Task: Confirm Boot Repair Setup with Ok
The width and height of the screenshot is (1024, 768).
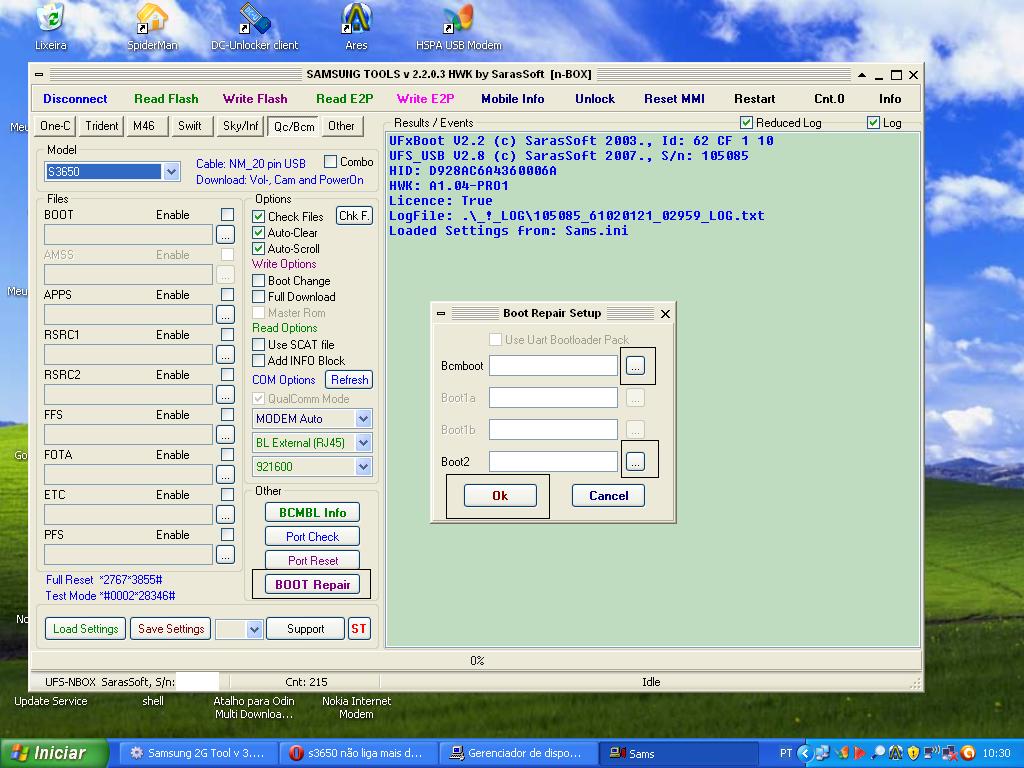Action: [500, 496]
